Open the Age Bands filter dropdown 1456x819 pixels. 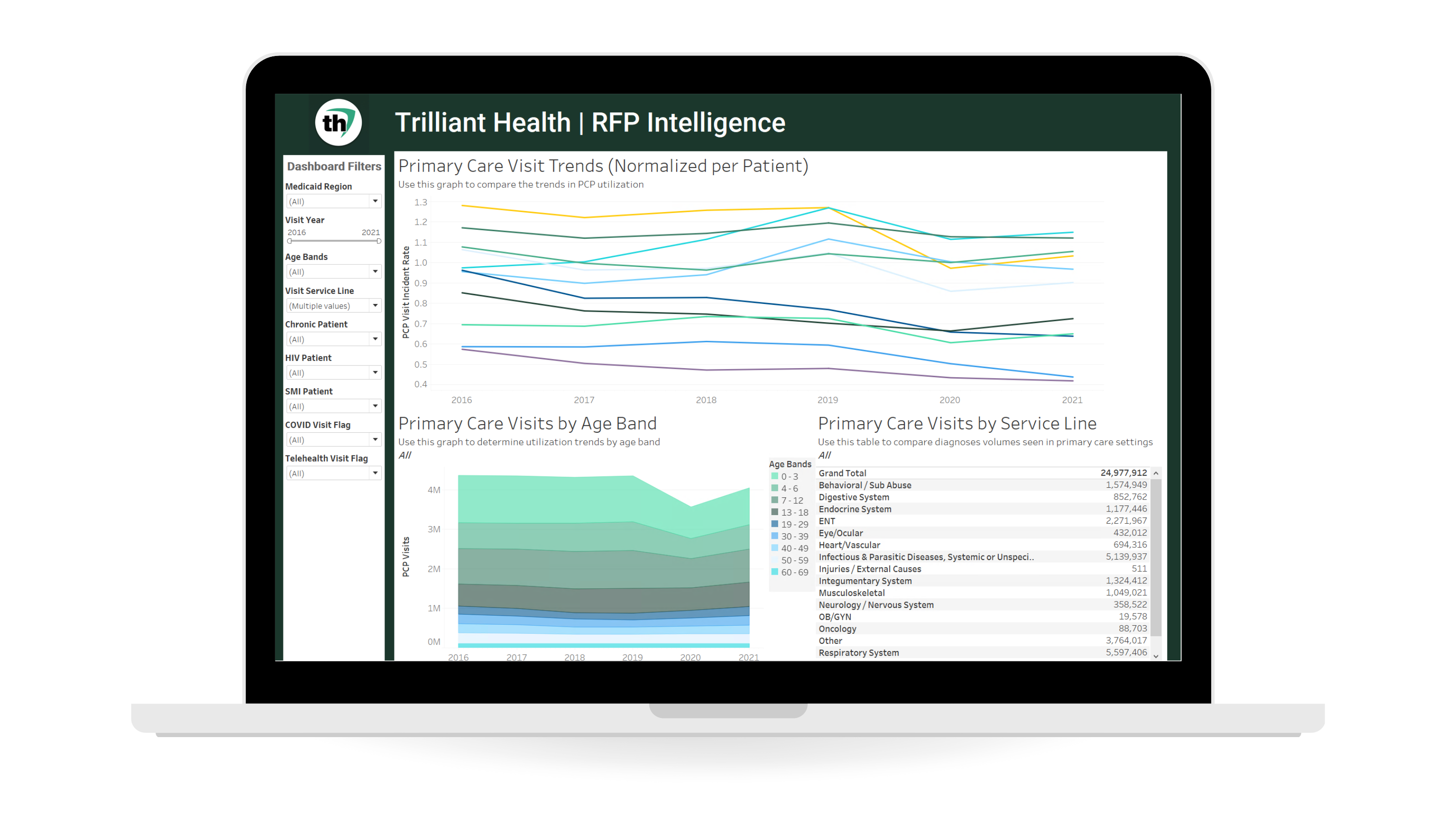tap(334, 272)
